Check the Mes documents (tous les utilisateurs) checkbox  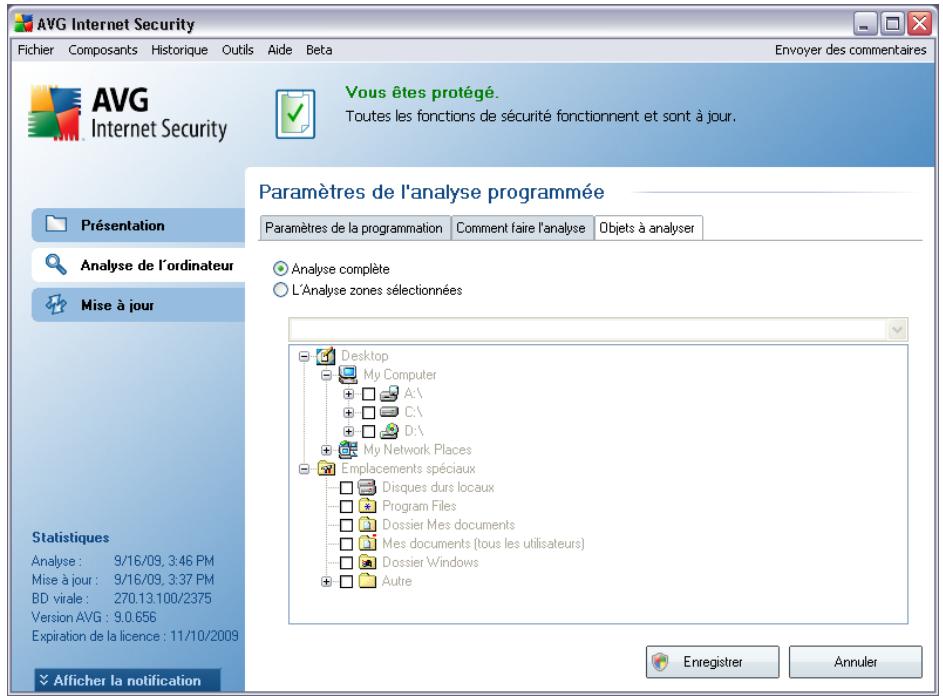tap(346, 544)
